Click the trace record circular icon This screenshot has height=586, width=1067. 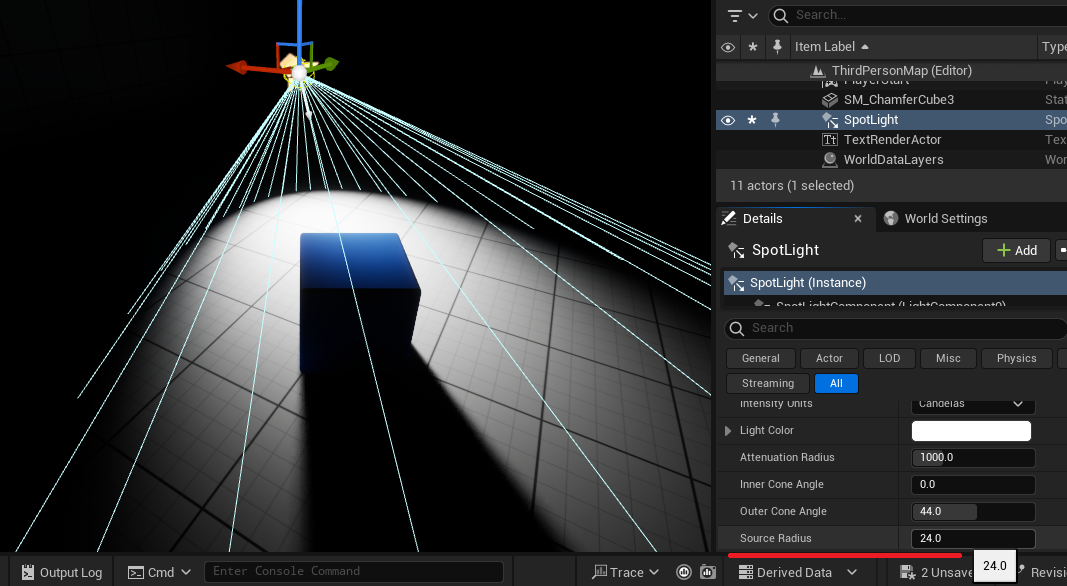point(684,572)
